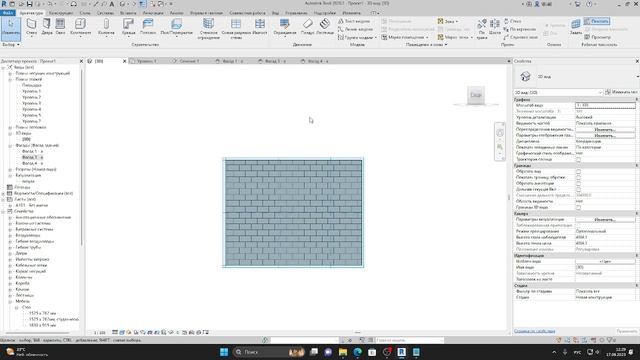Click Изменить button for Переопределения видимости
This screenshot has height=360, width=640.
pos(605,130)
